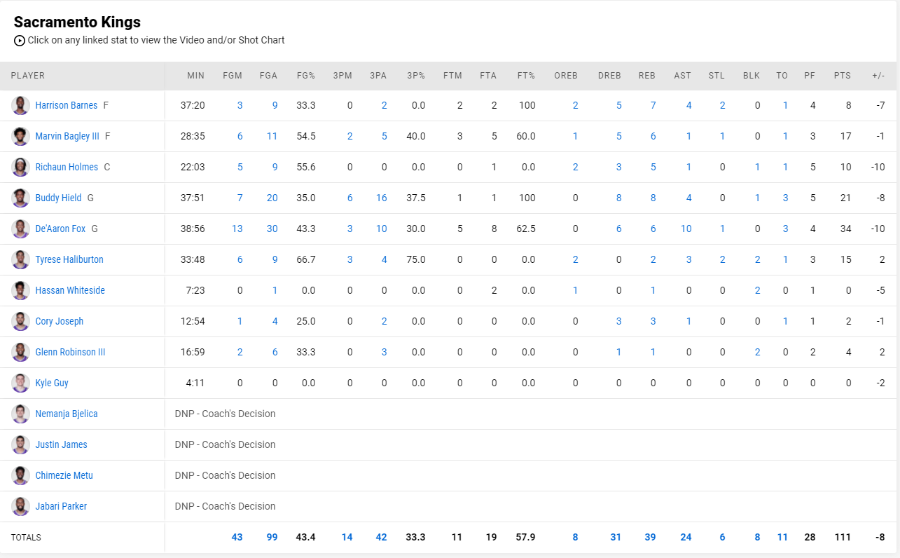900x558 pixels.
Task: Open Chimezie Metu player link
Action: tap(64, 475)
